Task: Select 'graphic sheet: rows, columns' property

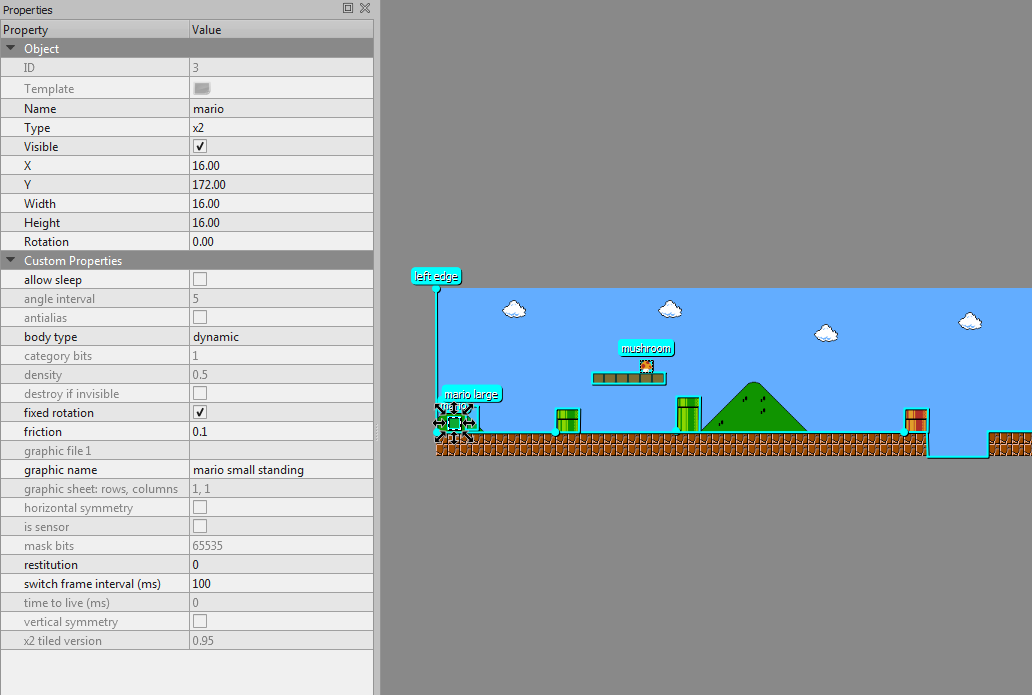Action: click(187, 489)
